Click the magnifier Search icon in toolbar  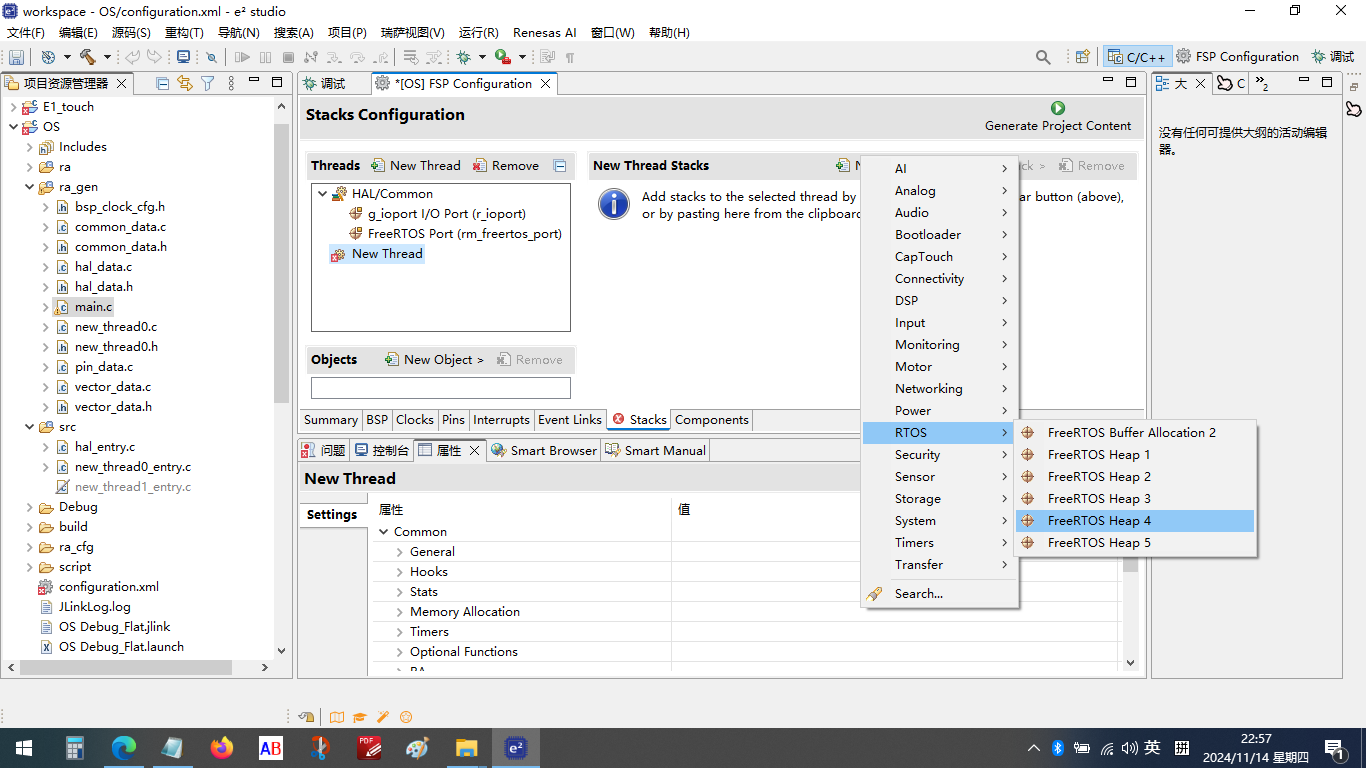pyautogui.click(x=1043, y=57)
